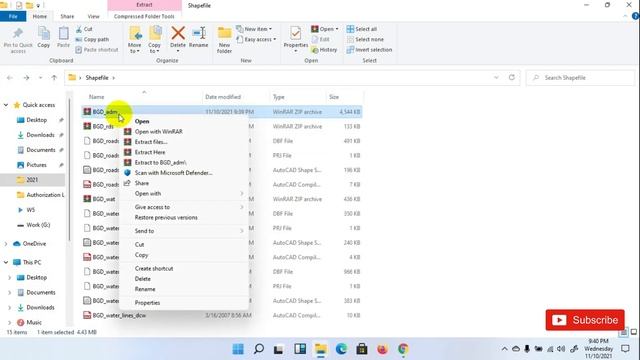Choose Rename in the context menu
640x360 pixels.
click(x=145, y=289)
